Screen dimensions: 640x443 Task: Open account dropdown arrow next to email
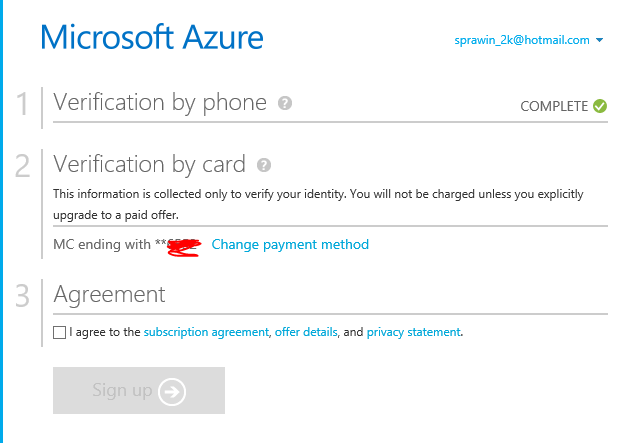[599, 41]
